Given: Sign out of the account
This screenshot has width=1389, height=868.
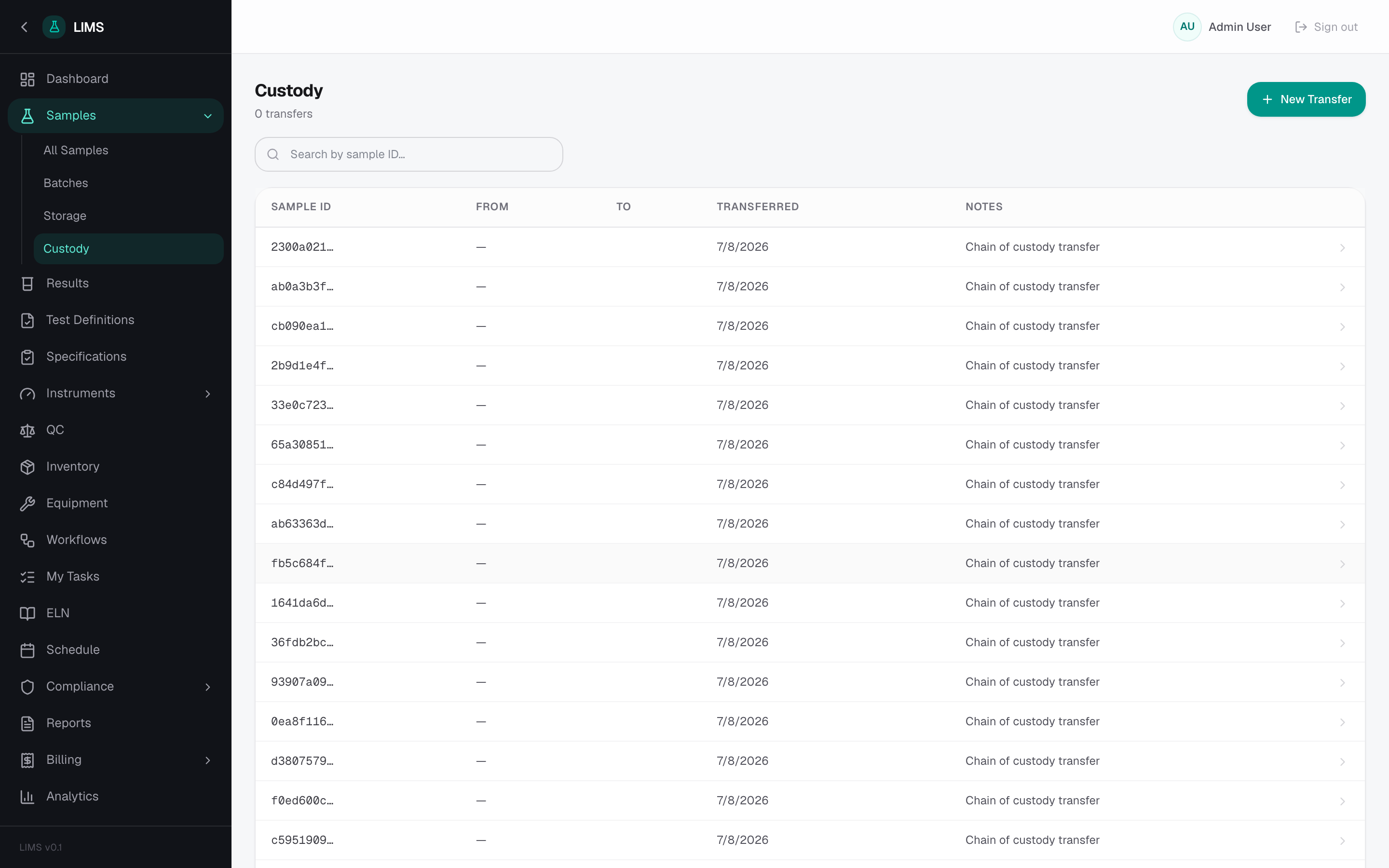Looking at the screenshot, I should (1326, 27).
